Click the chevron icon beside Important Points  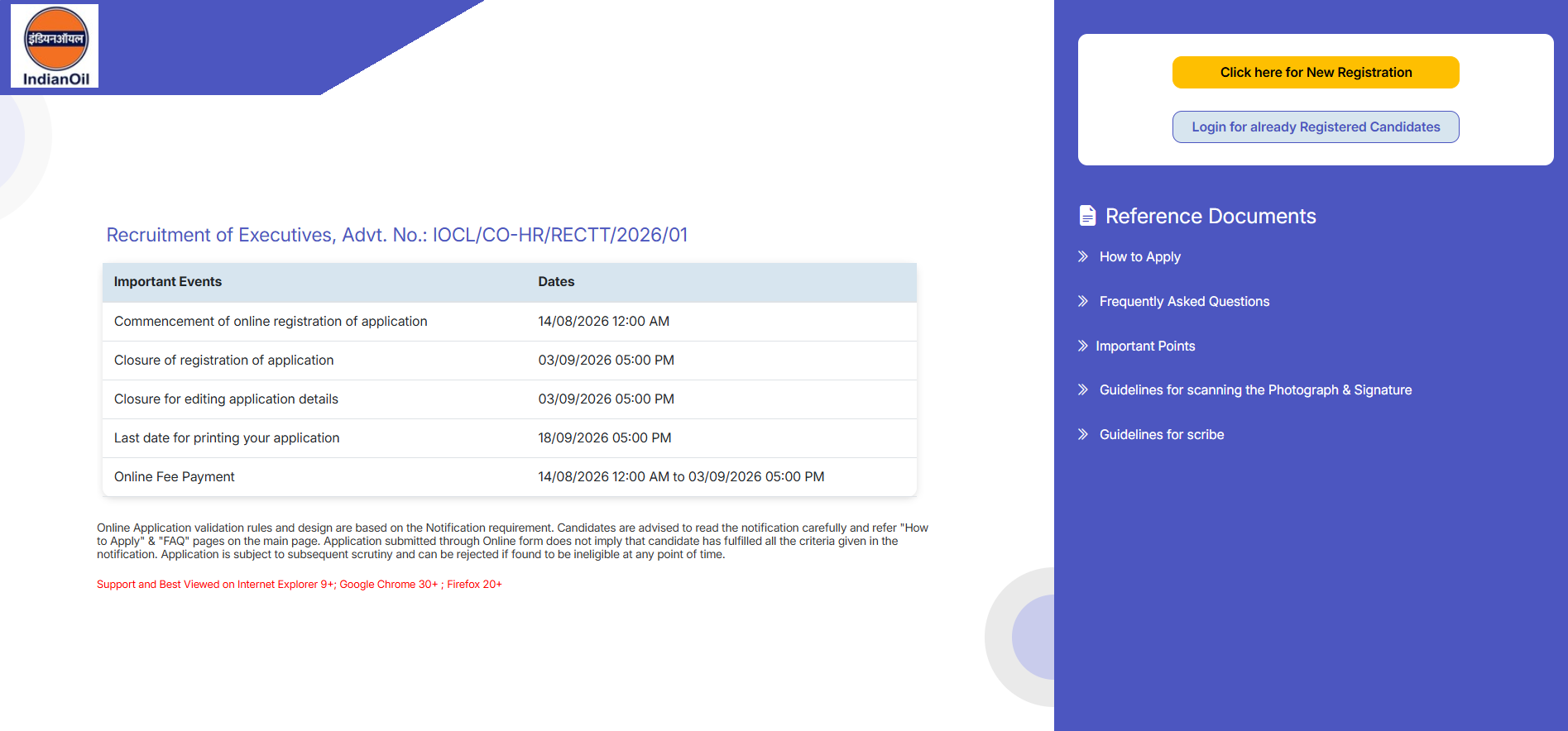click(x=1083, y=346)
